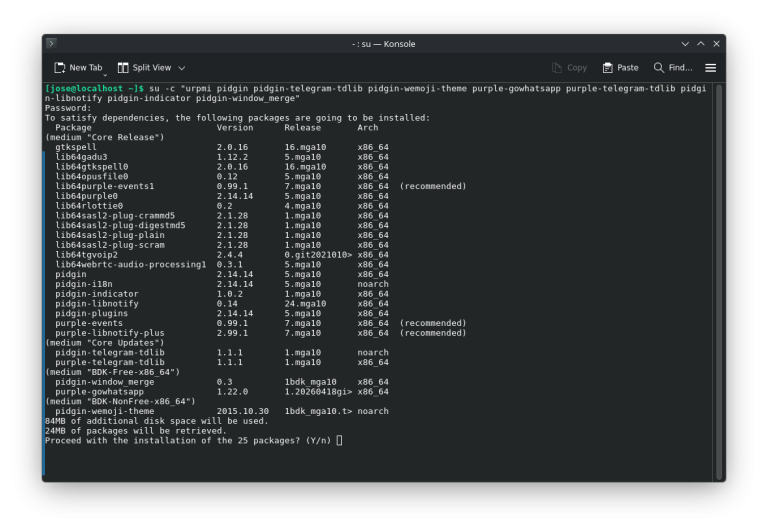The image size is (768, 532).
Task: Minimize the Konsole window
Action: point(685,44)
